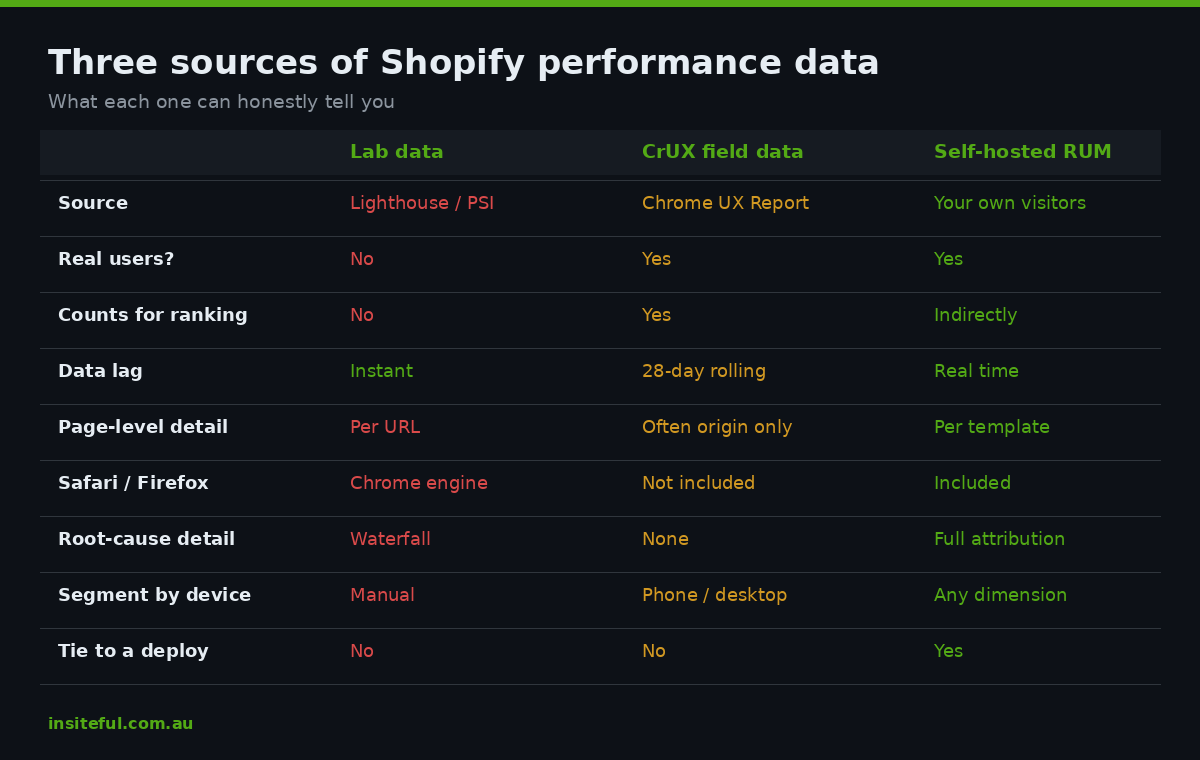The image size is (1200, 760).
Task: Select the 'Self-hosted RUM' column header
Action: [1022, 152]
